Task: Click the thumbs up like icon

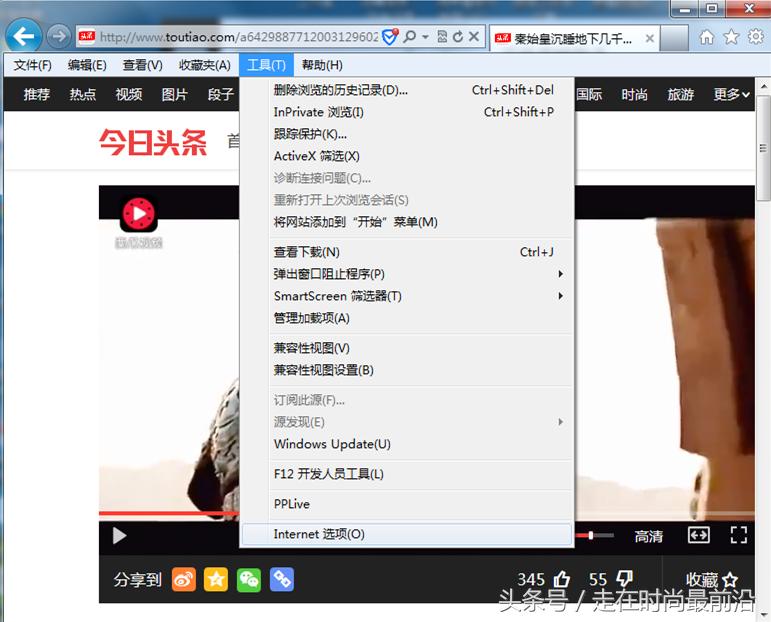Action: pos(562,579)
